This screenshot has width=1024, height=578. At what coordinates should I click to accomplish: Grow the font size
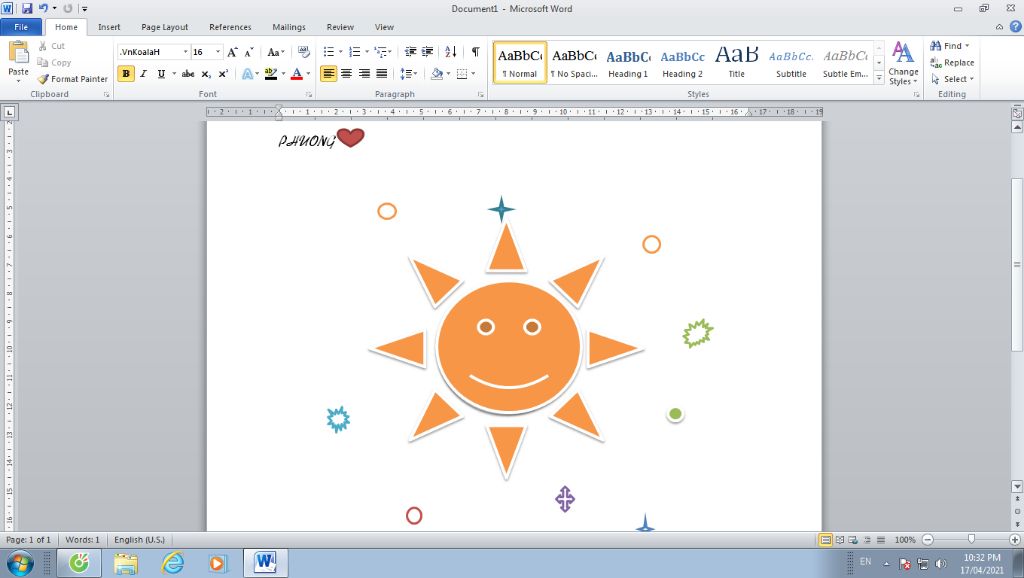pos(232,52)
